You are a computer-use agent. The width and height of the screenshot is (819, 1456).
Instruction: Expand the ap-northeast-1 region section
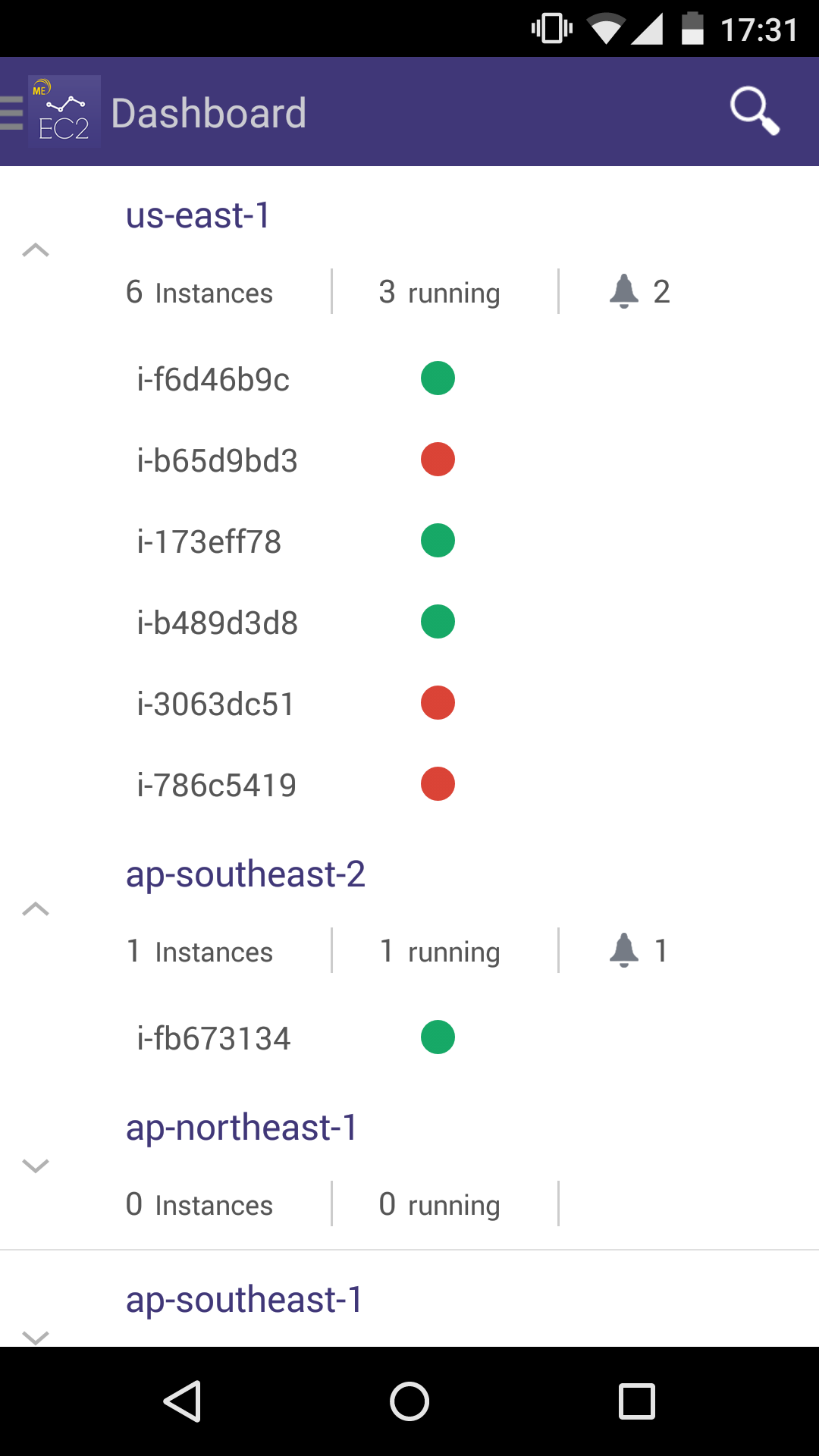pos(36,1166)
